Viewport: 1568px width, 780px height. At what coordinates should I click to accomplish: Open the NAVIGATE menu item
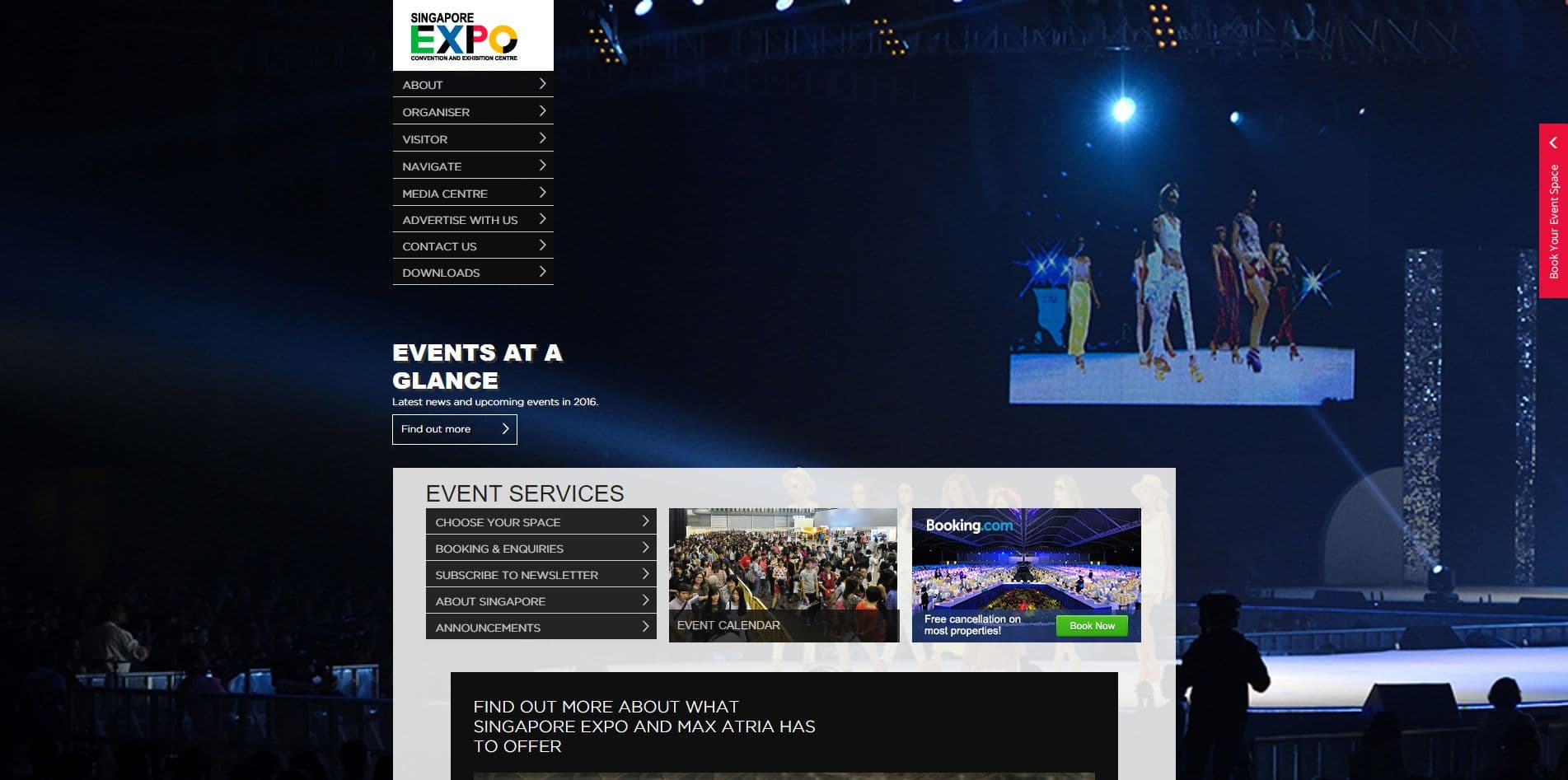click(x=473, y=166)
